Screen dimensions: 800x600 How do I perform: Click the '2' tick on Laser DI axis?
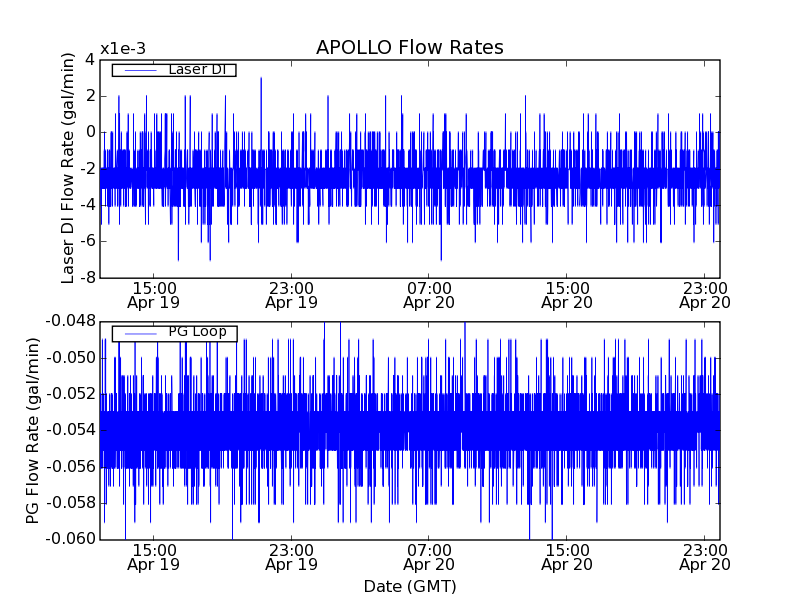pyautogui.click(x=90, y=96)
